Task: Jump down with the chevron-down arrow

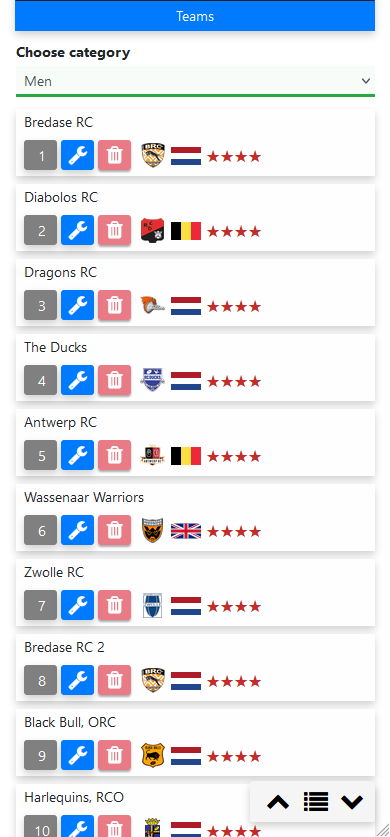Action: coord(352,802)
